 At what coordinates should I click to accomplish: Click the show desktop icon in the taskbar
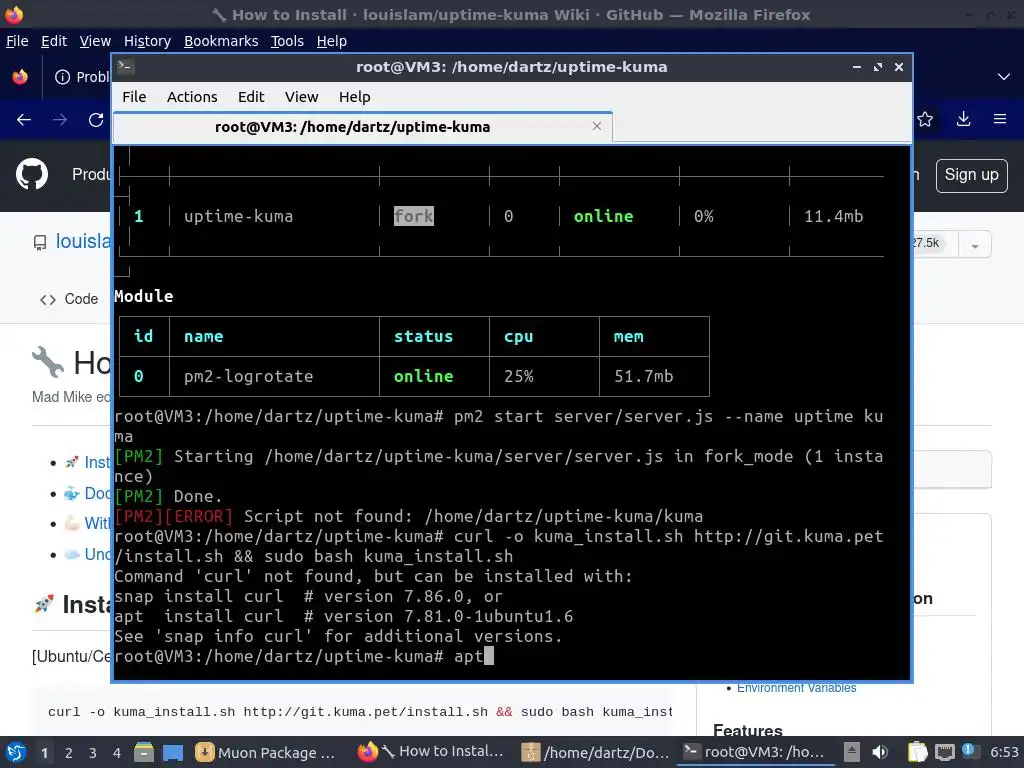click(173, 752)
